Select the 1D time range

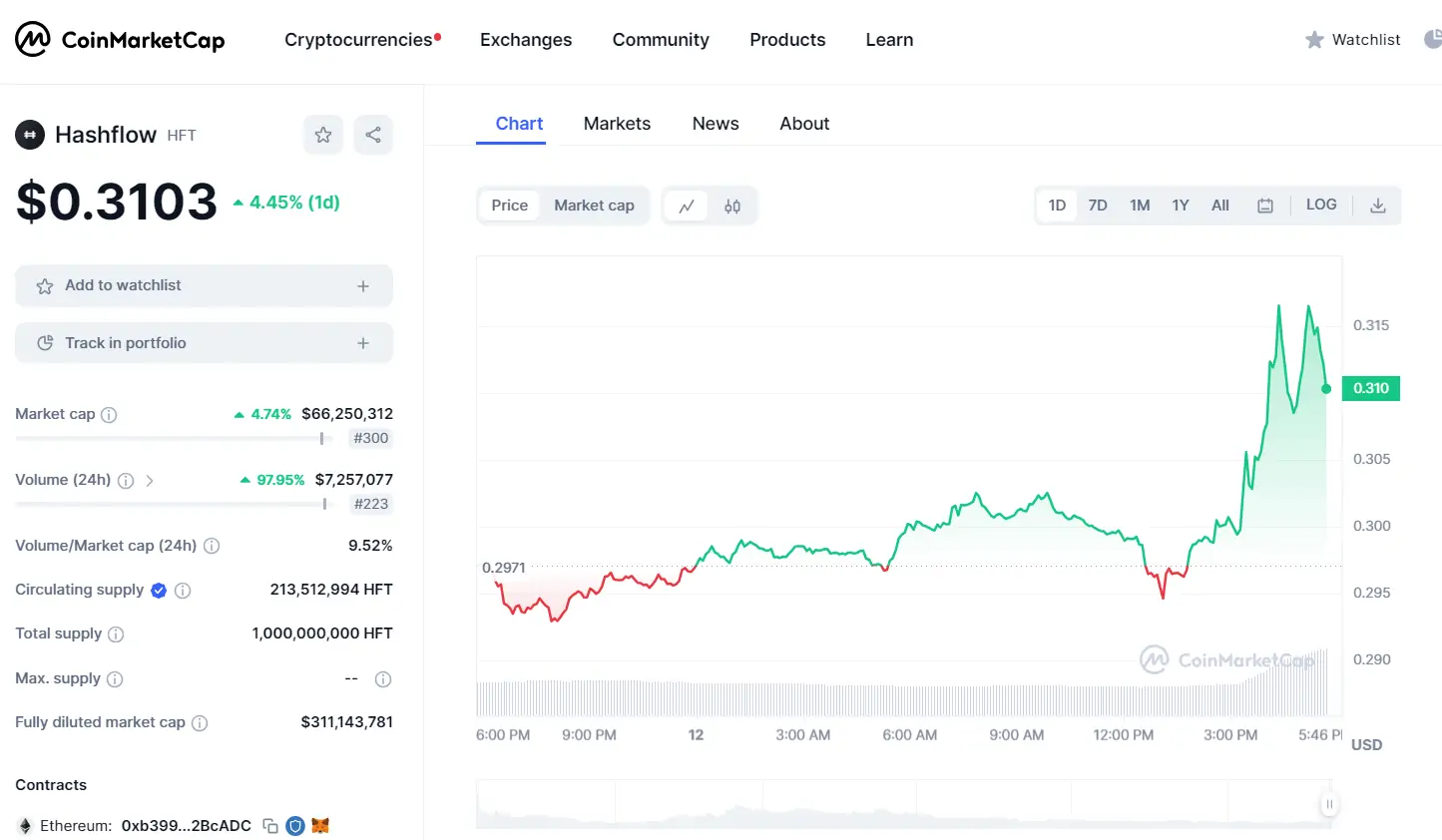1057,206
